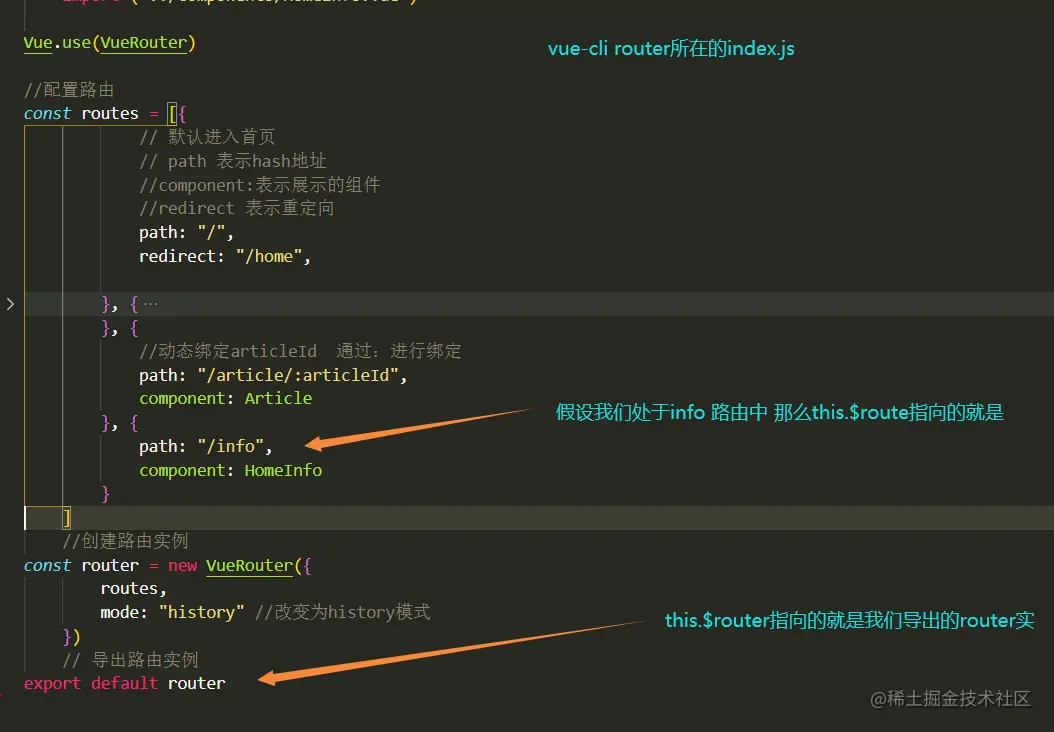Click the 'new' keyword before VueRouter
This screenshot has width=1054, height=732.
(182, 565)
